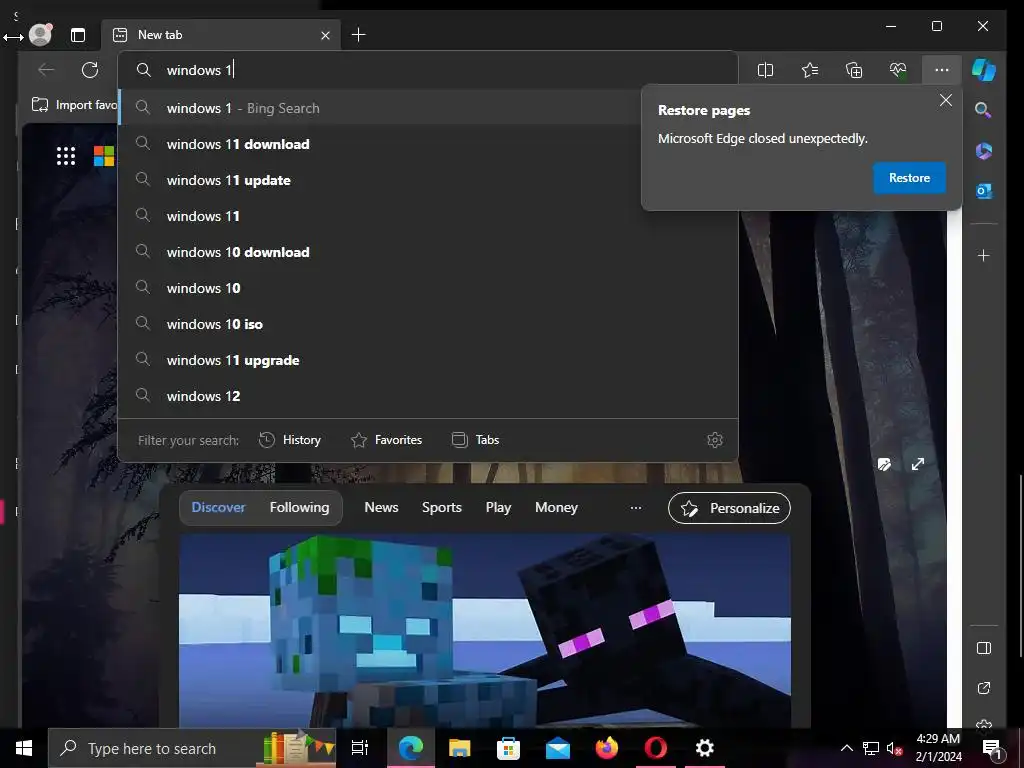Show more feed categories ellipsis
Image resolution: width=1024 pixels, height=768 pixels.
(x=635, y=507)
